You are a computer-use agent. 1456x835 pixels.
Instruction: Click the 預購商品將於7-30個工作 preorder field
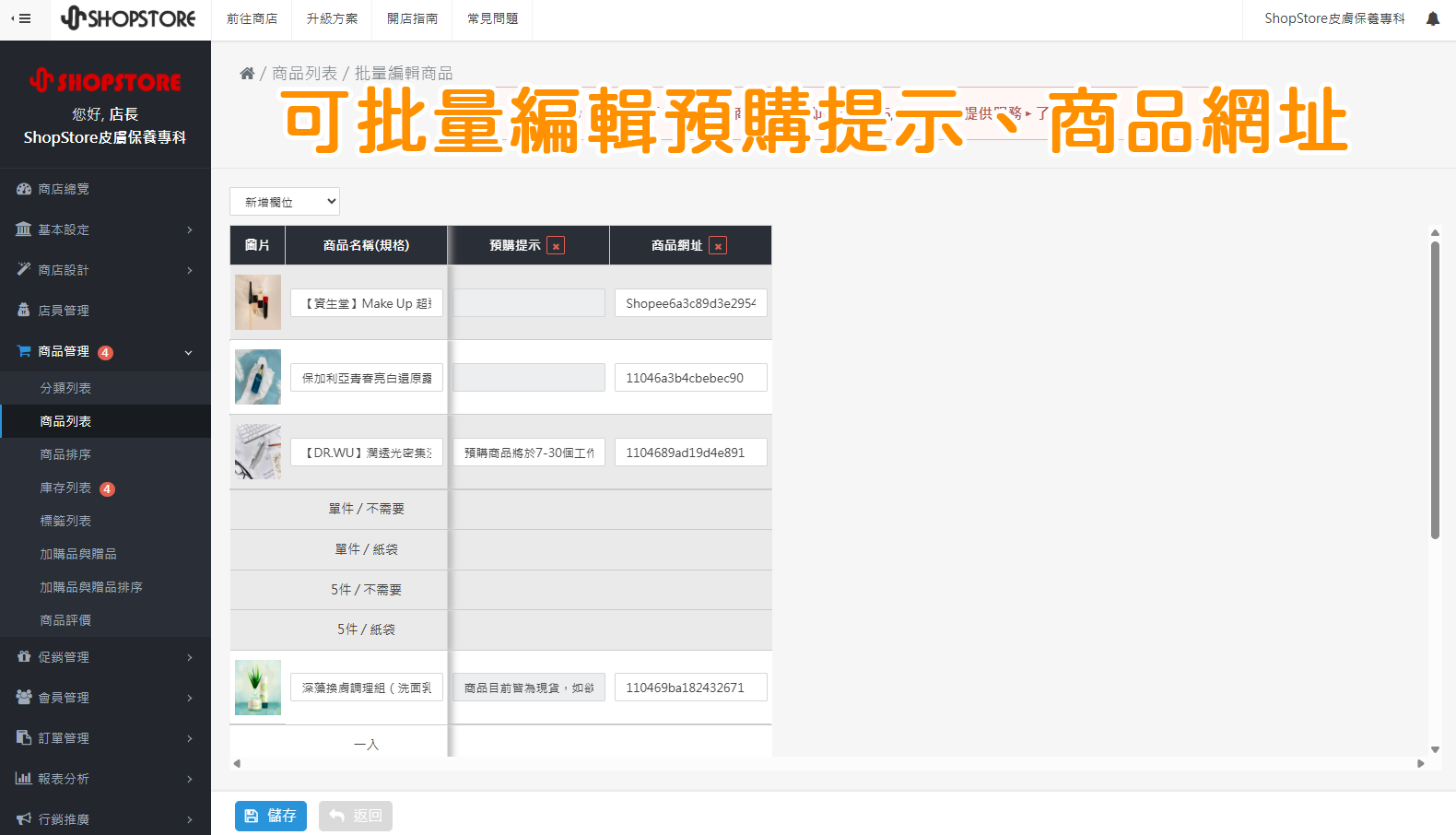point(529,453)
